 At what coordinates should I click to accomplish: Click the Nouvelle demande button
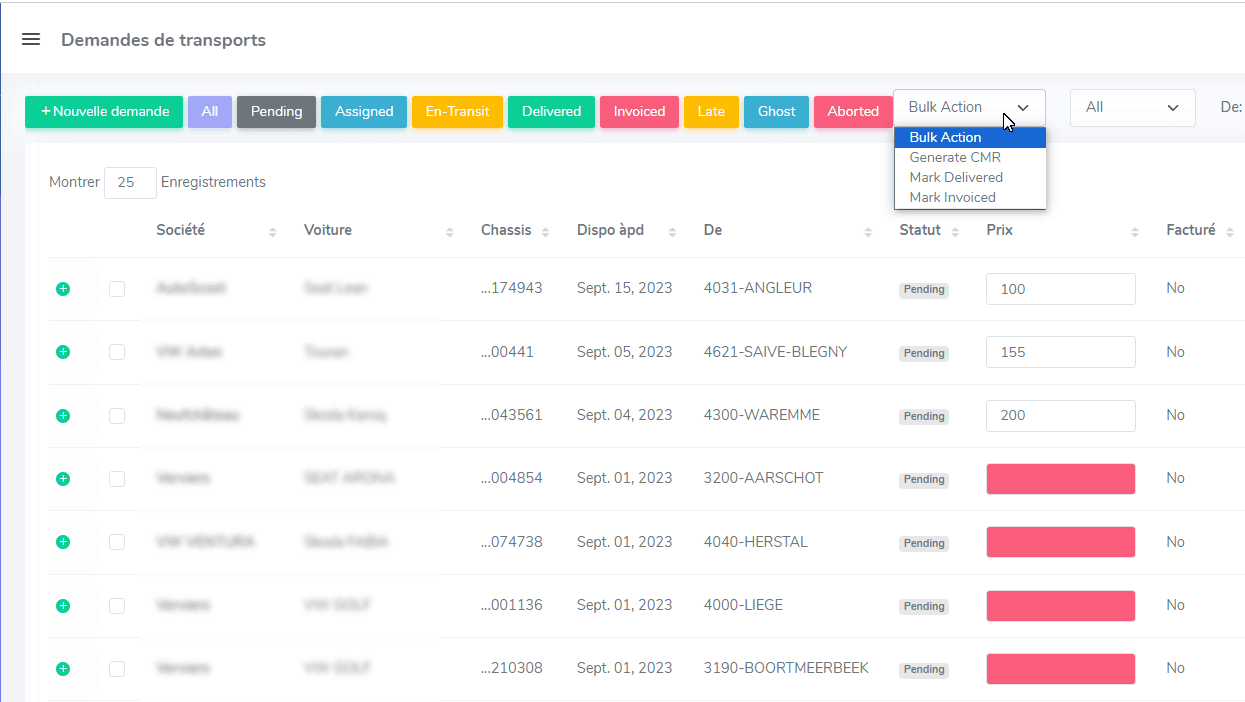click(104, 112)
